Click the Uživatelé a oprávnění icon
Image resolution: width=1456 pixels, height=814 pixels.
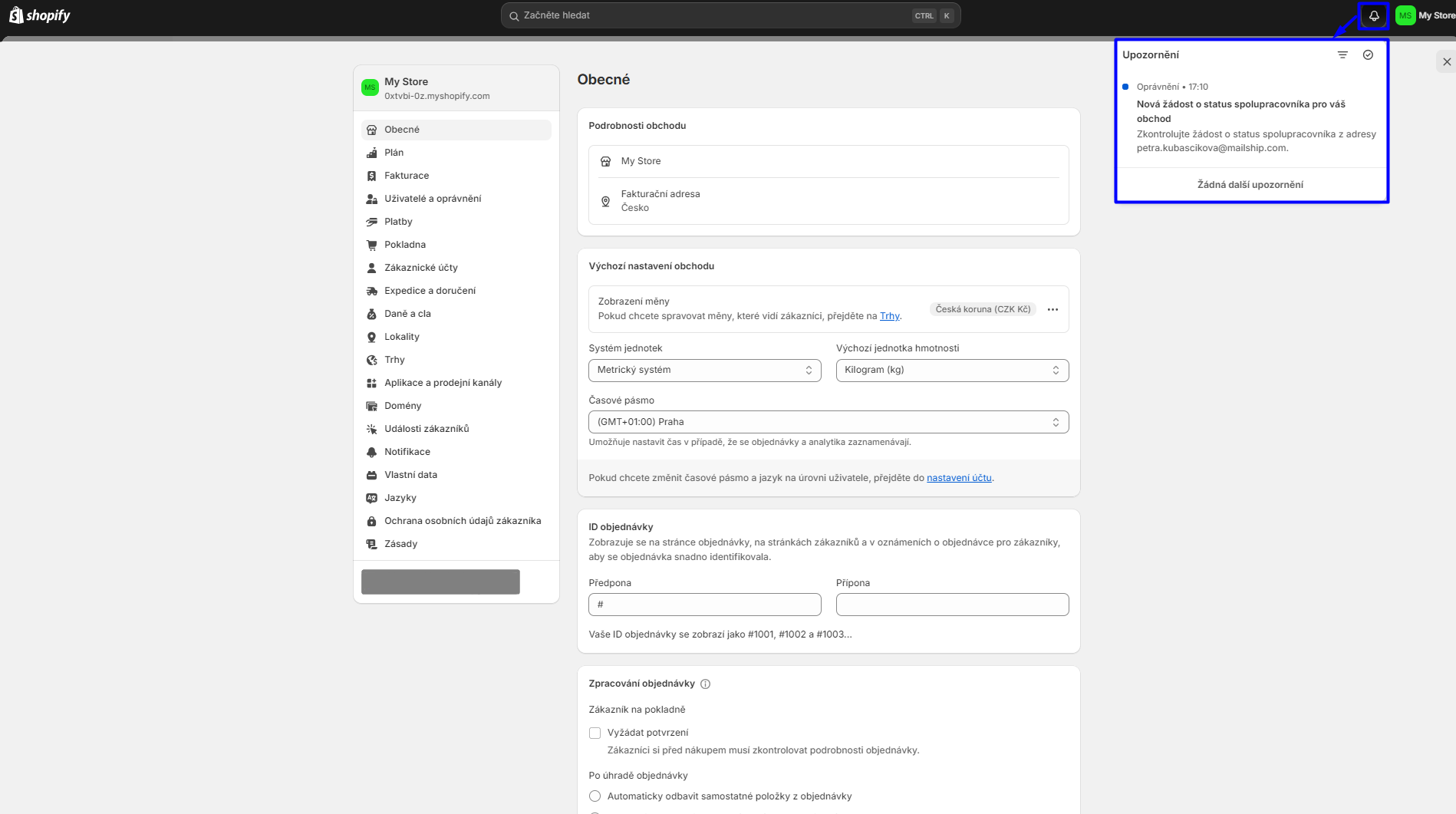click(372, 199)
